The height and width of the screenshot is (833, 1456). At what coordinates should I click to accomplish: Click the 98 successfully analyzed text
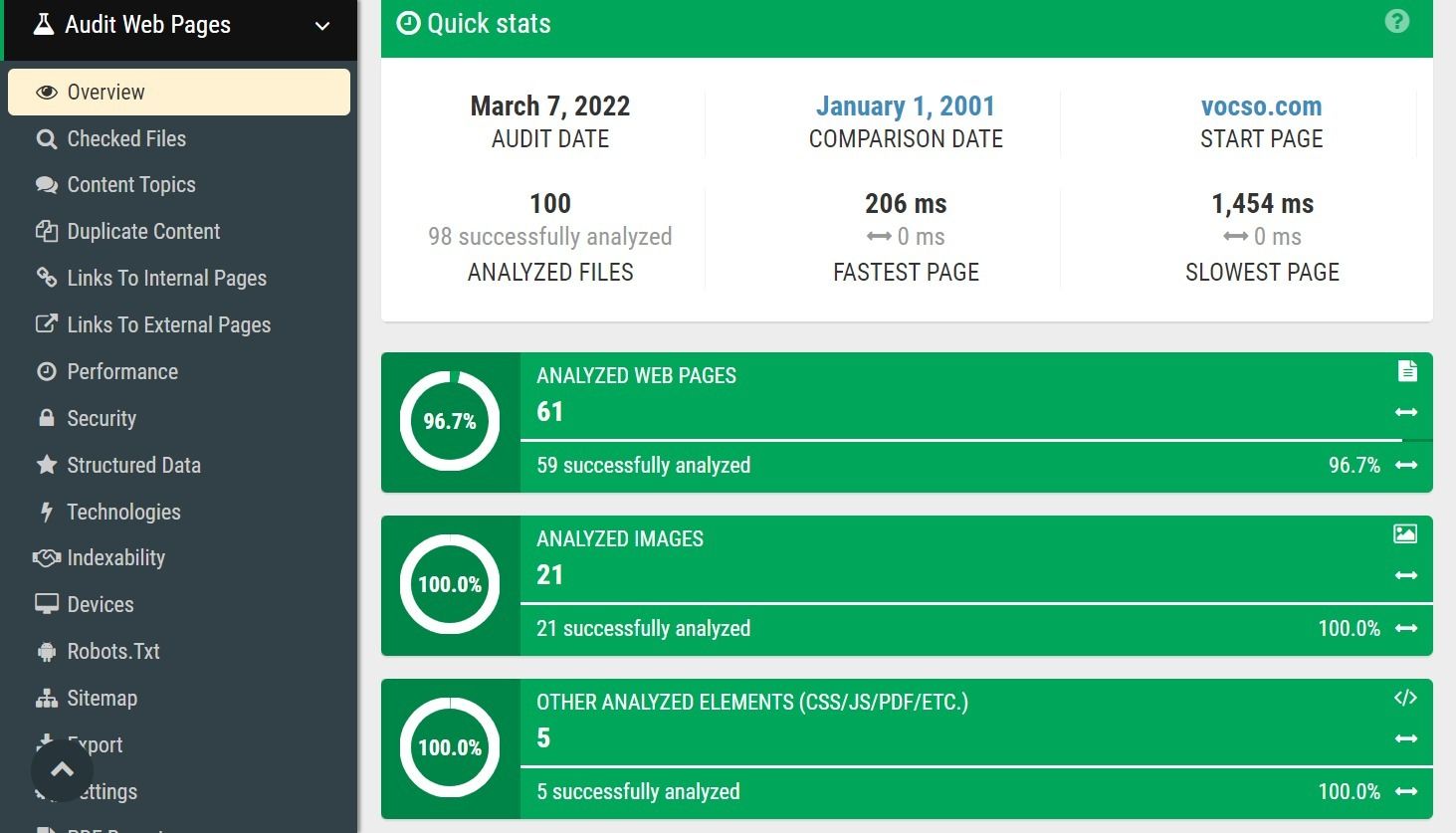(550, 237)
